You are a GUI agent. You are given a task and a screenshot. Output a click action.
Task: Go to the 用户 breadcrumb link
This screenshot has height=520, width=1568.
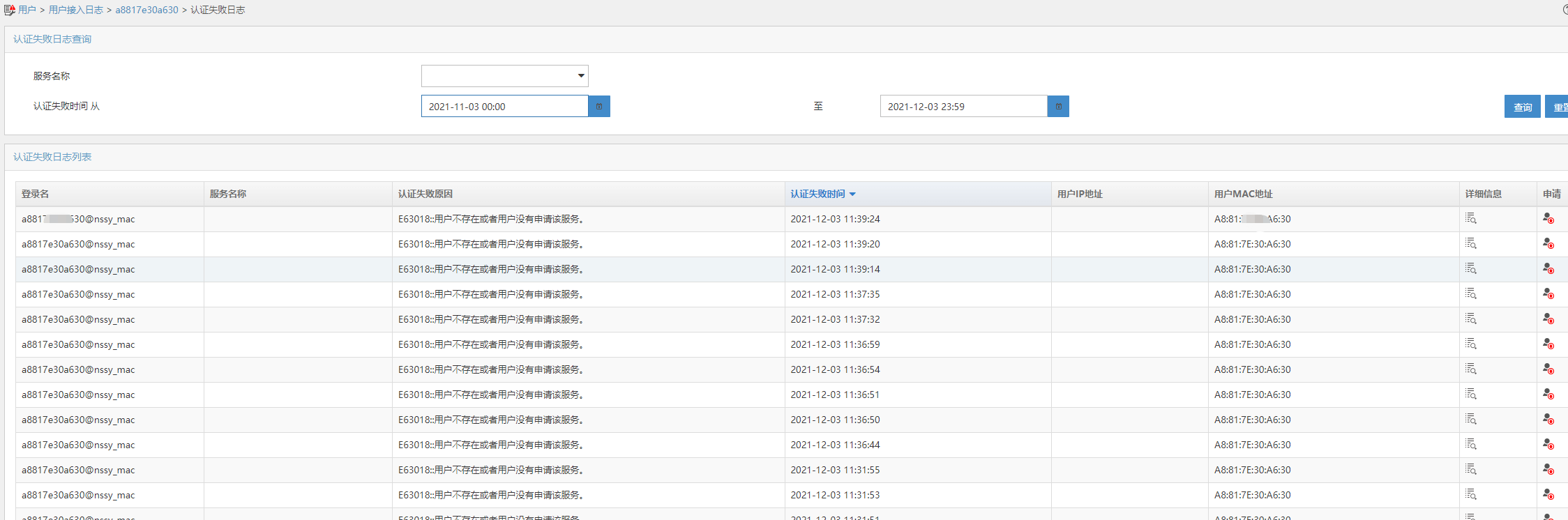[27, 10]
